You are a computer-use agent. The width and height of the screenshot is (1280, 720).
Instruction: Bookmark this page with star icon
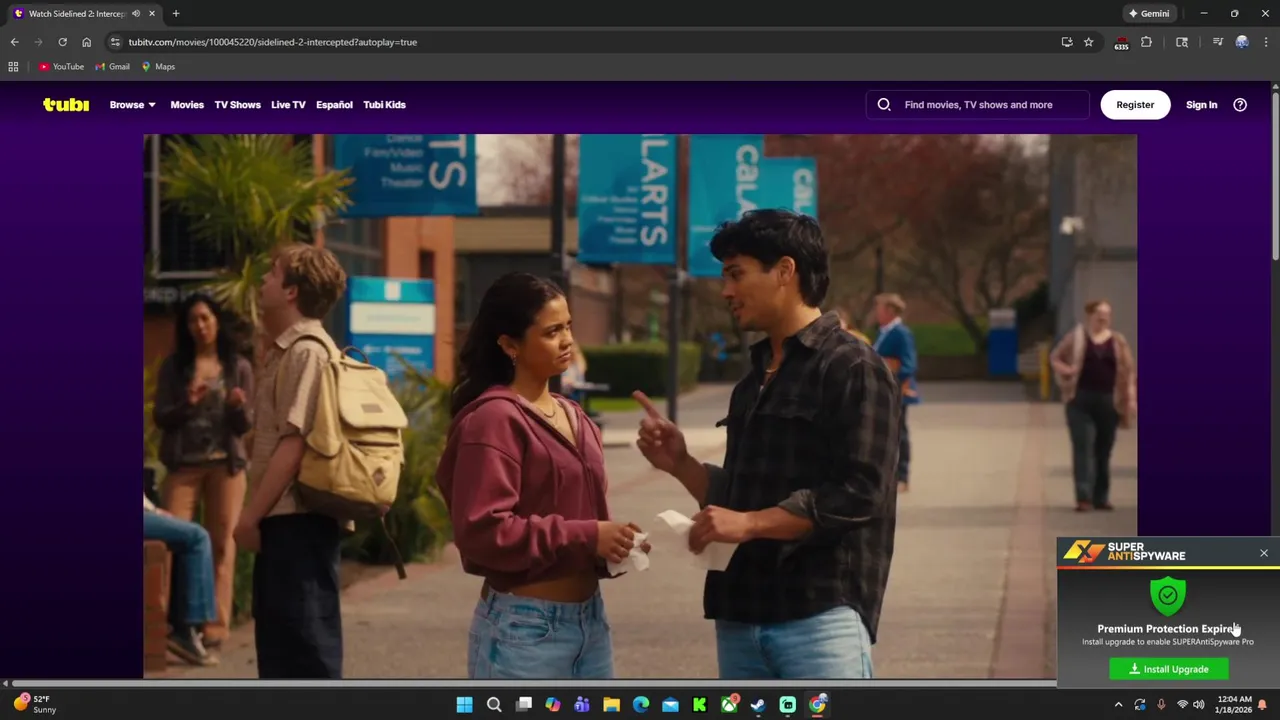(1089, 42)
